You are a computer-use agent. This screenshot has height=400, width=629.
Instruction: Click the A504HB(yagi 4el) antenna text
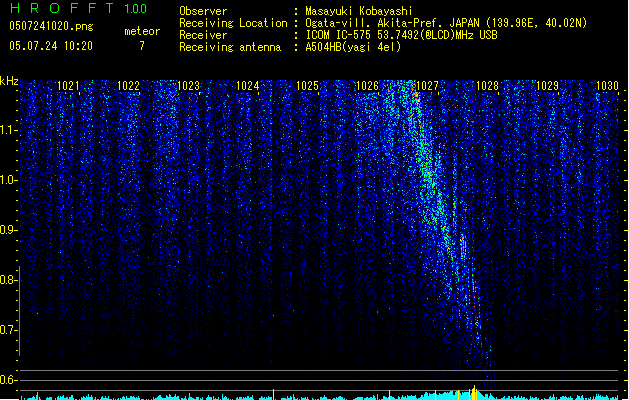(353, 47)
